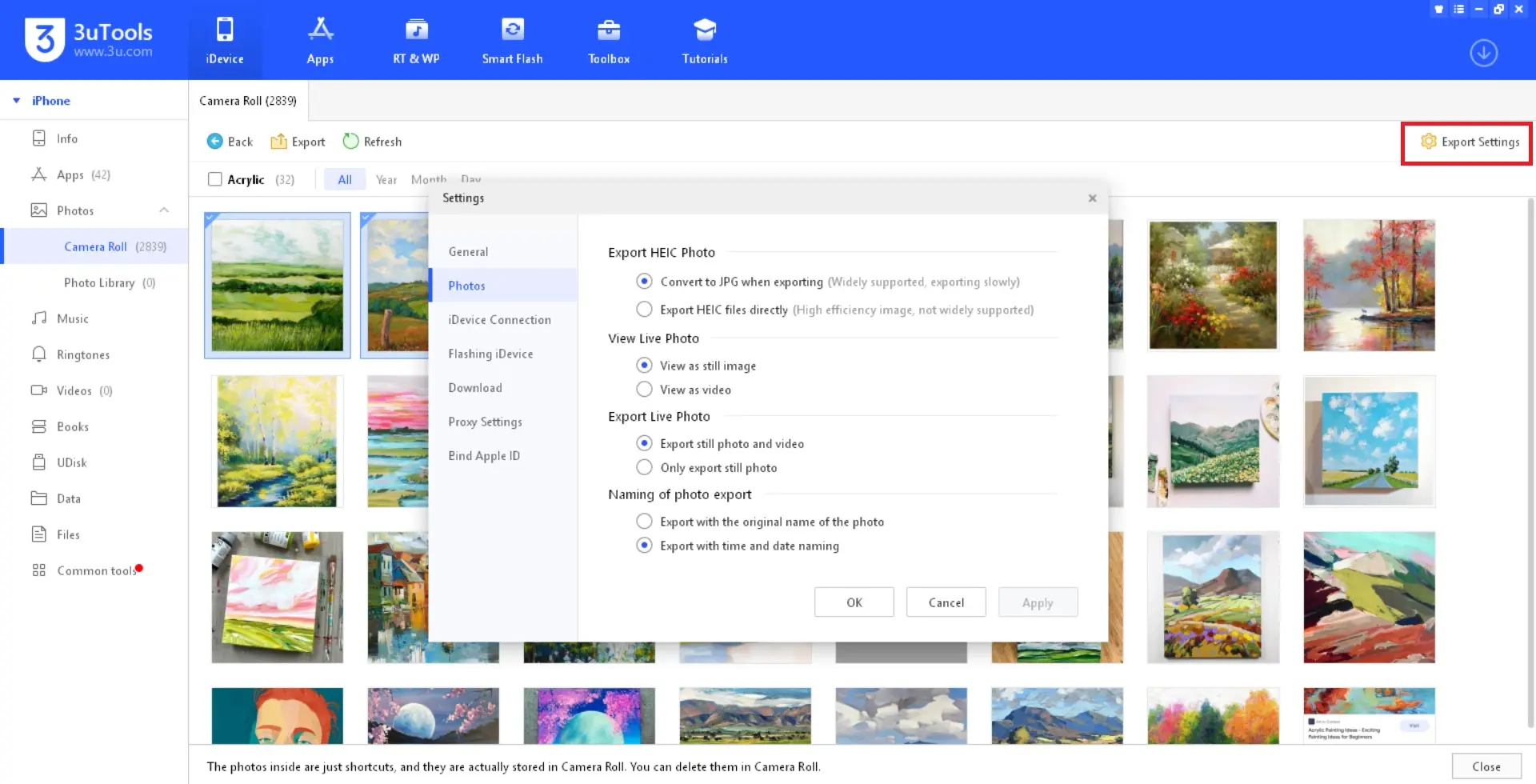Click the download manager icon
Viewport: 1536px width, 784px height.
1483,53
